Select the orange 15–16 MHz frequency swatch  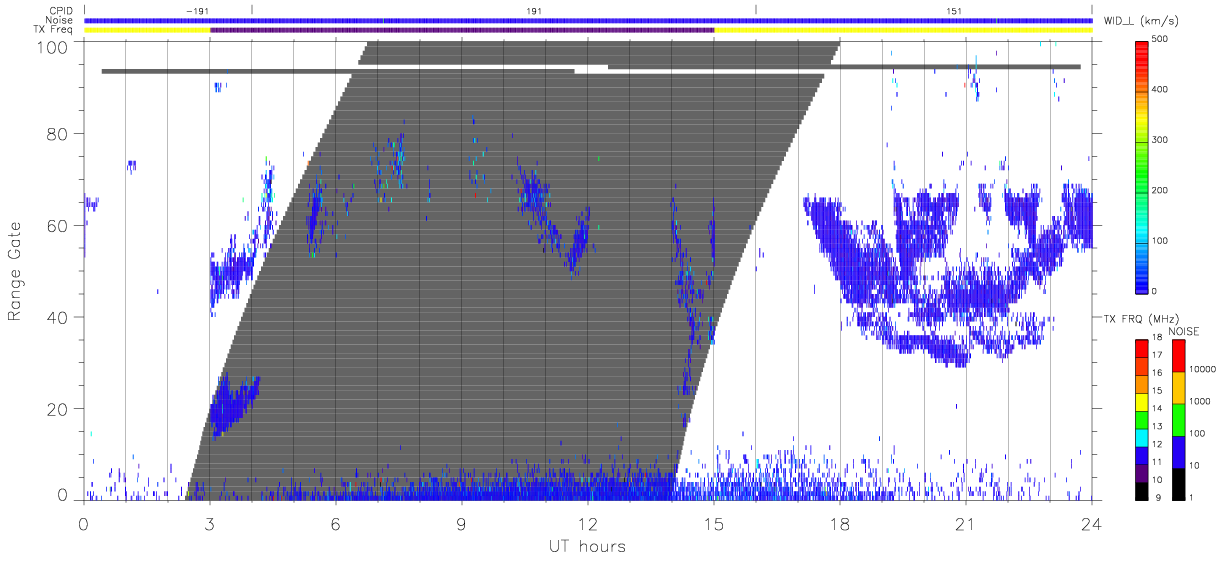coord(1141,383)
